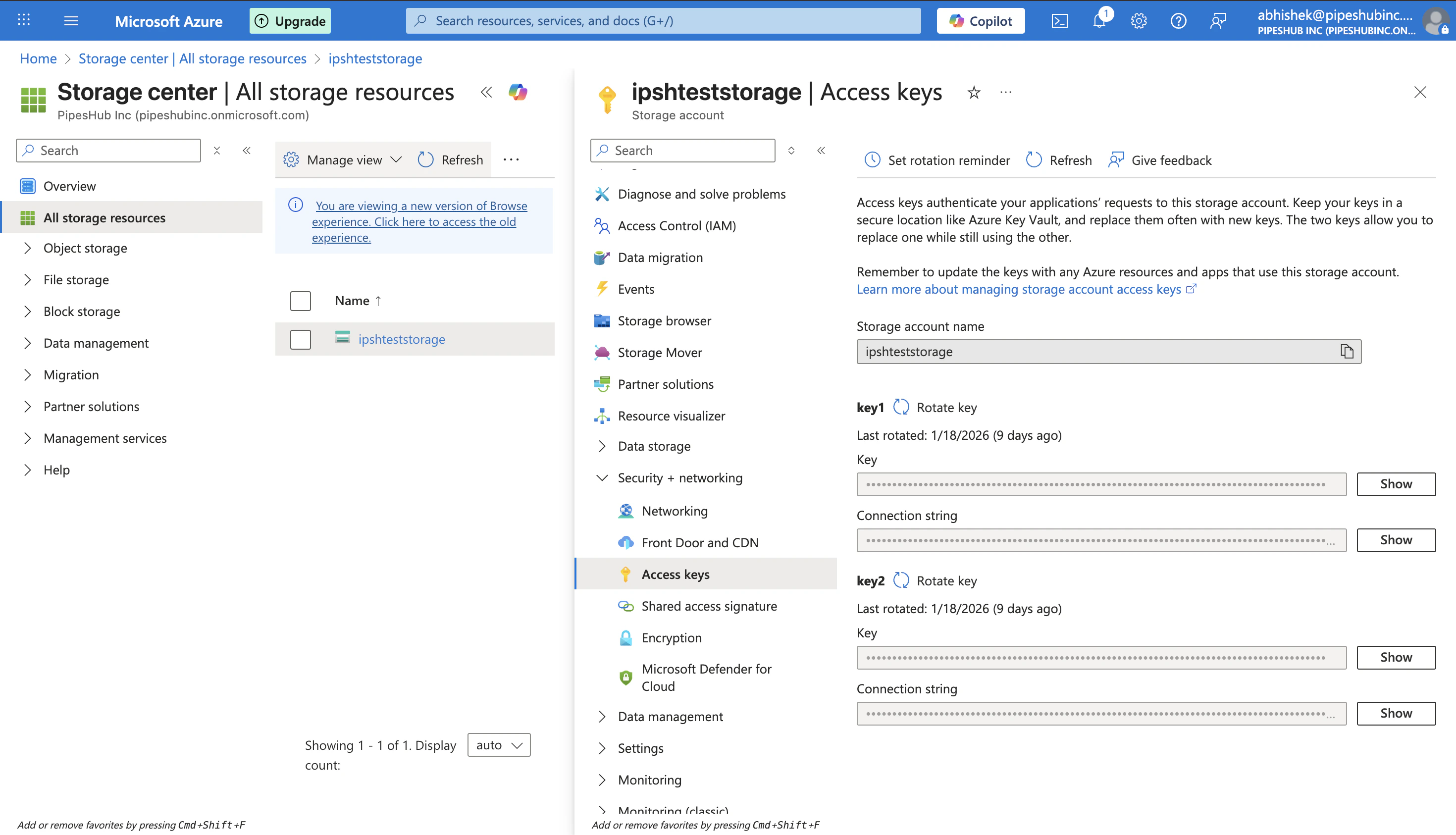
Task: Click the old Browse experience link
Action: click(x=419, y=221)
